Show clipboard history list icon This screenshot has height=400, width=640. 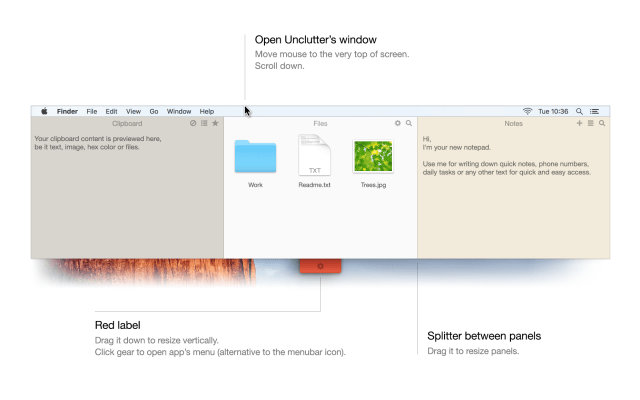pyautogui.click(x=204, y=123)
